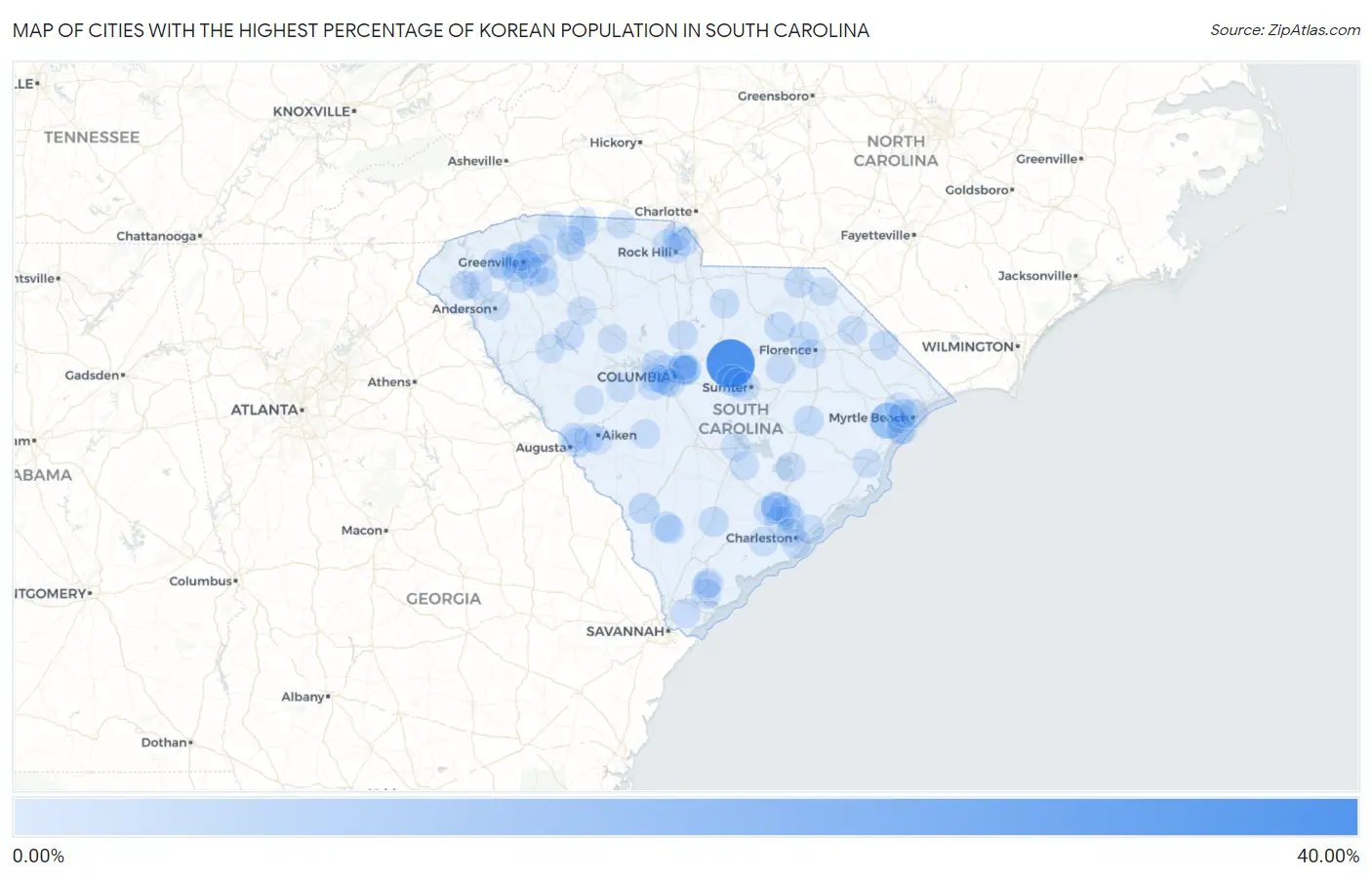
Task: Click the color gradient legend bar
Action: [x=685, y=817]
